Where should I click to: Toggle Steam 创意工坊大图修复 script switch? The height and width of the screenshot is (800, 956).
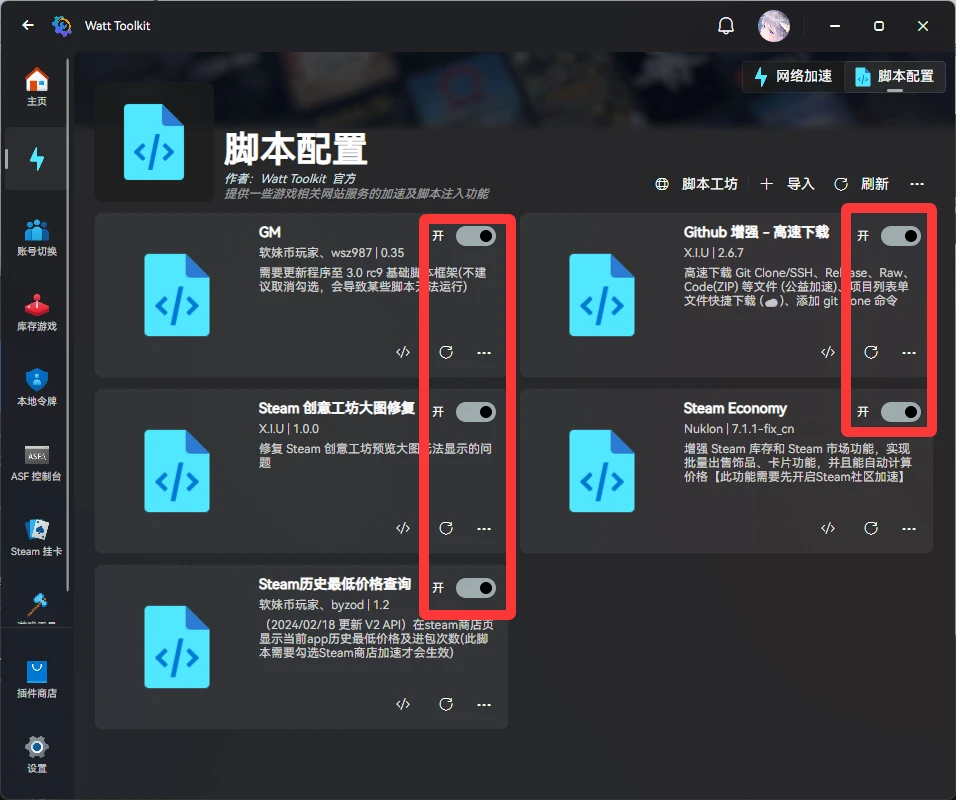click(x=476, y=412)
